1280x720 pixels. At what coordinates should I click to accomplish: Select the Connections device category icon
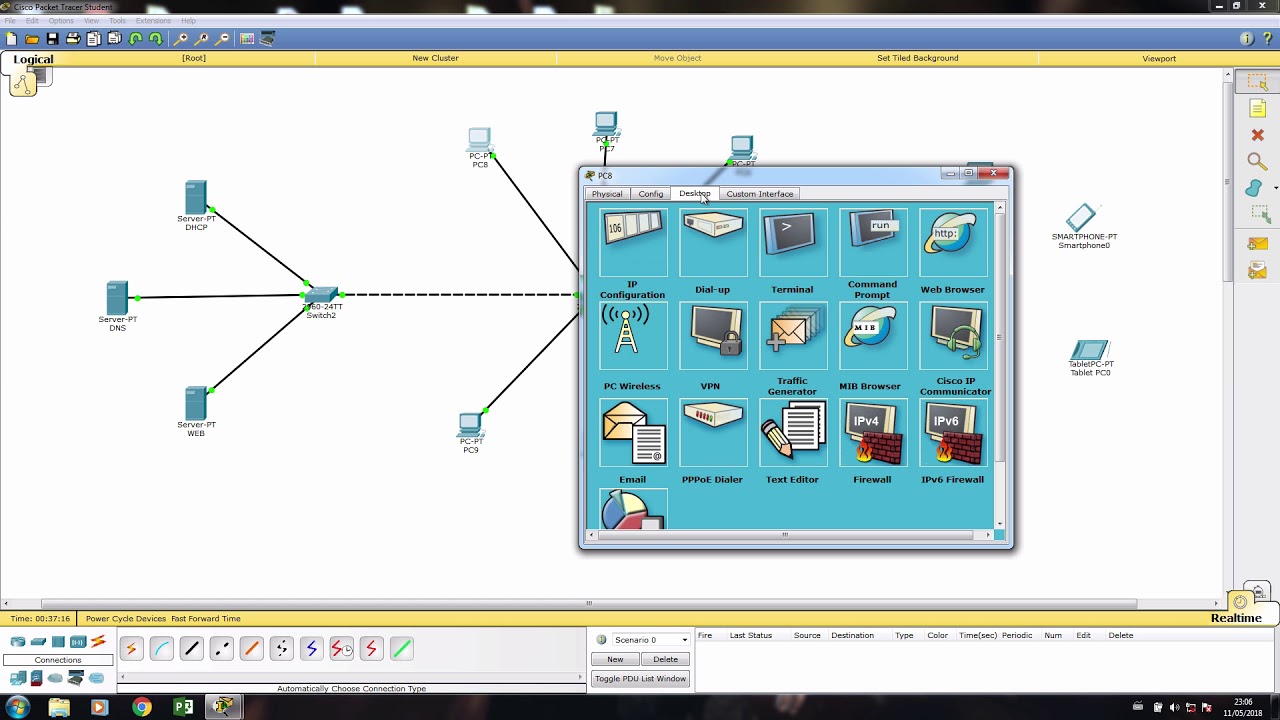(97, 641)
